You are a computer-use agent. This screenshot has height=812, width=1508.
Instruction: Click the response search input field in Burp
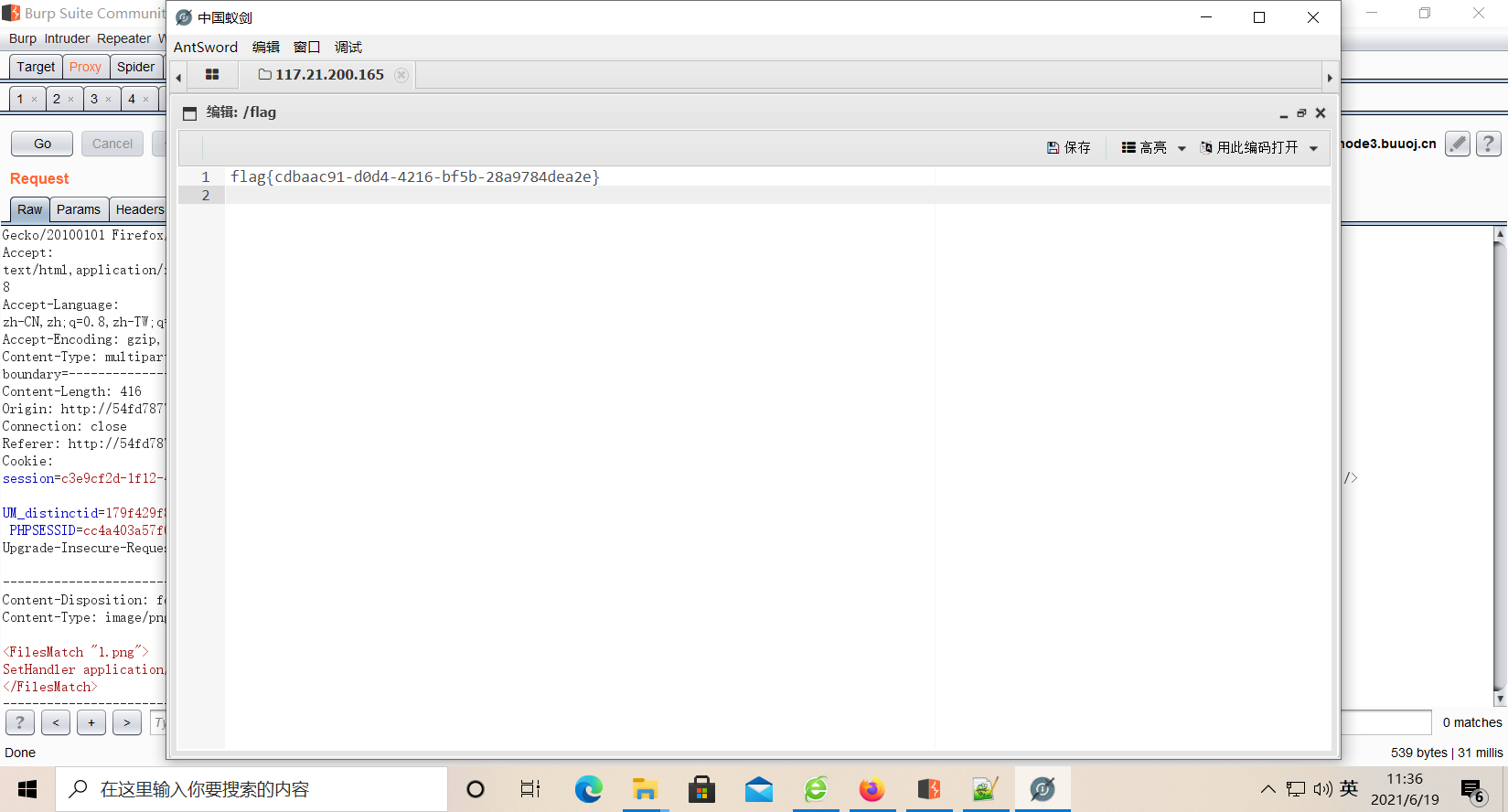(1385, 722)
